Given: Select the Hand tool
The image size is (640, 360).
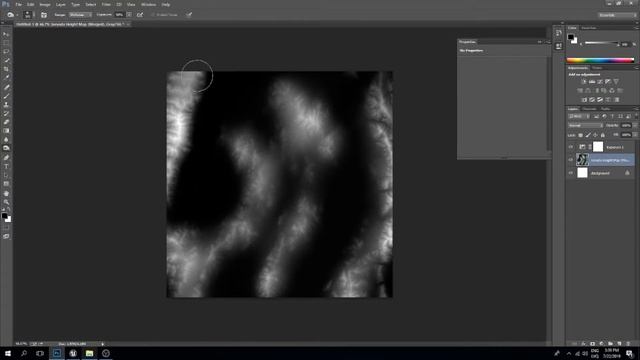Looking at the screenshot, I should [x=6, y=193].
